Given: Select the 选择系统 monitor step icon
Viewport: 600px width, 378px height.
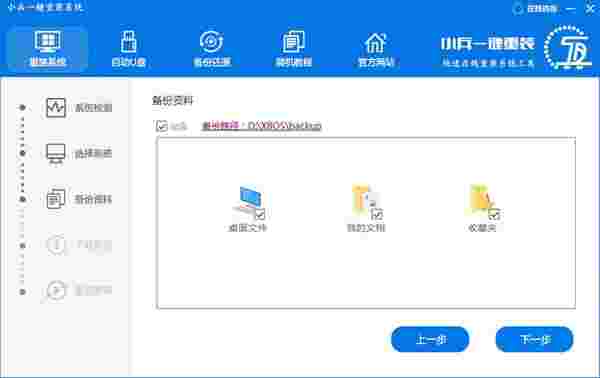Looking at the screenshot, I should click(x=56, y=153).
